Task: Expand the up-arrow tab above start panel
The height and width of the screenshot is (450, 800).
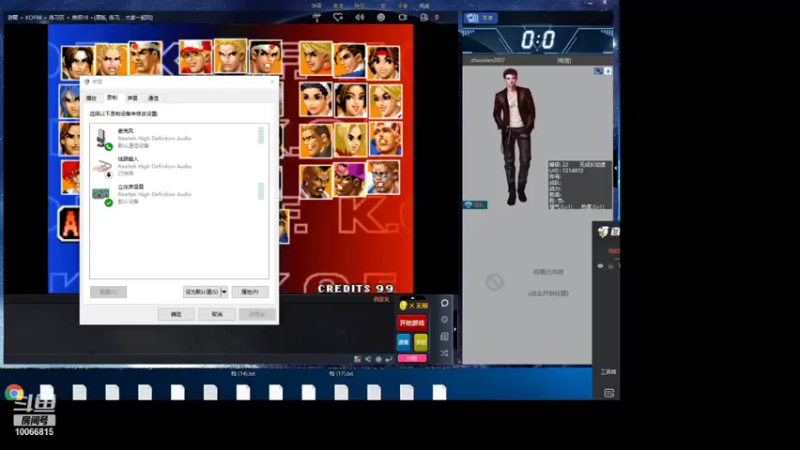Action: pyautogui.click(x=412, y=298)
